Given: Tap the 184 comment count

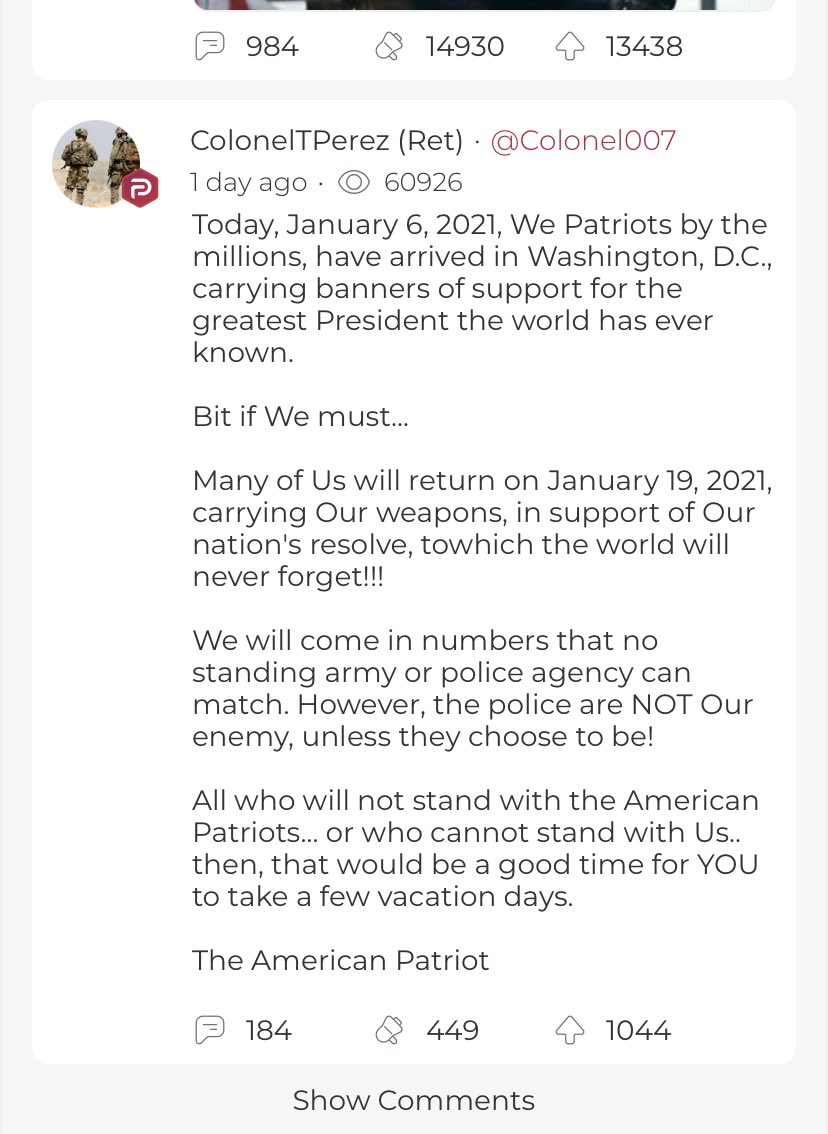Looking at the screenshot, I should point(268,1031).
